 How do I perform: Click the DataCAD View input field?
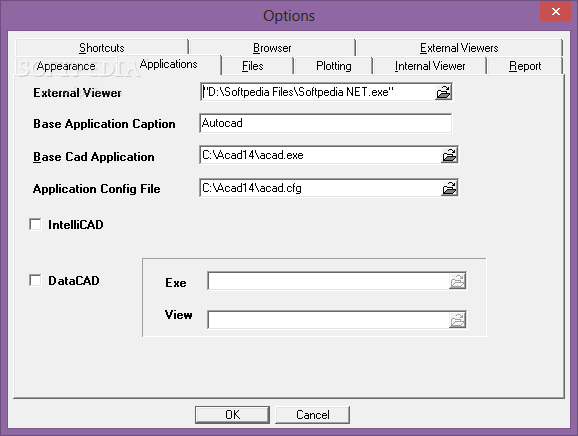(328, 320)
